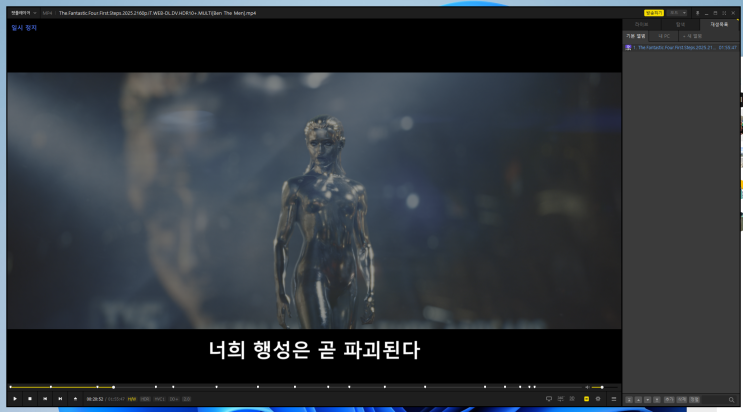Move playlist item to bottom
The image size is (743, 412).
[657, 400]
